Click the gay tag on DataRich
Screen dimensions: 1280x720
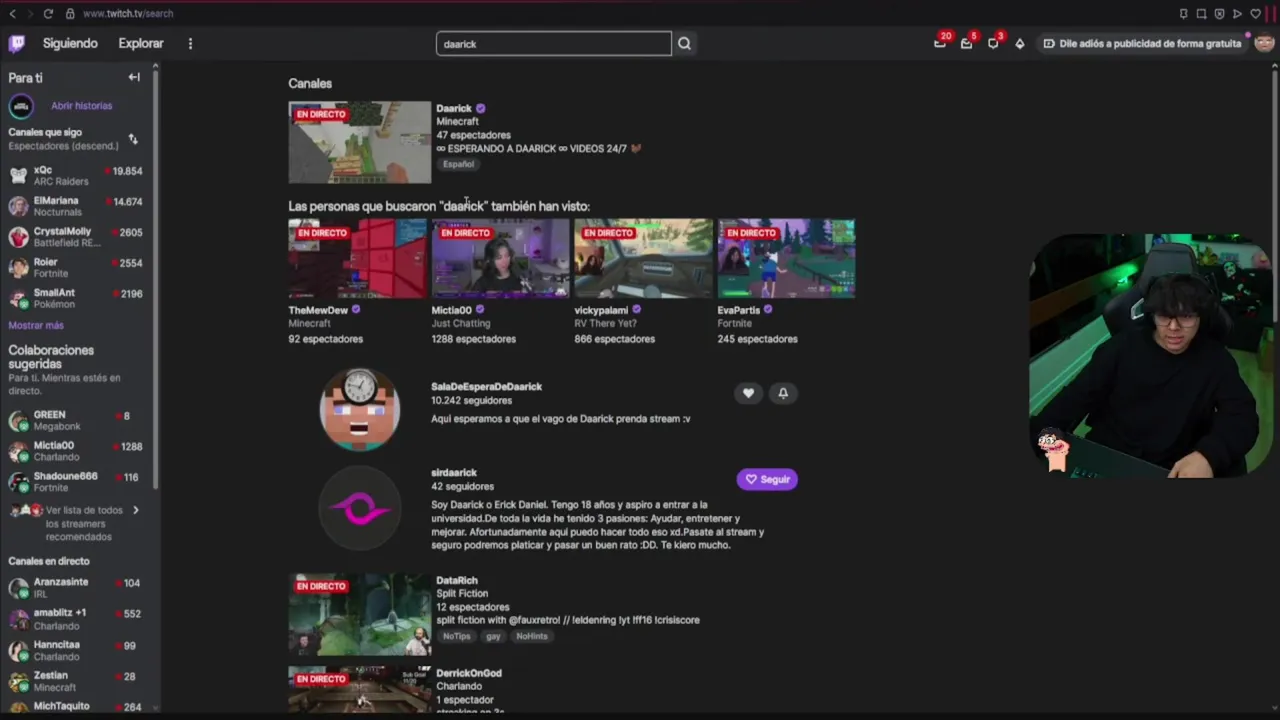pos(493,636)
